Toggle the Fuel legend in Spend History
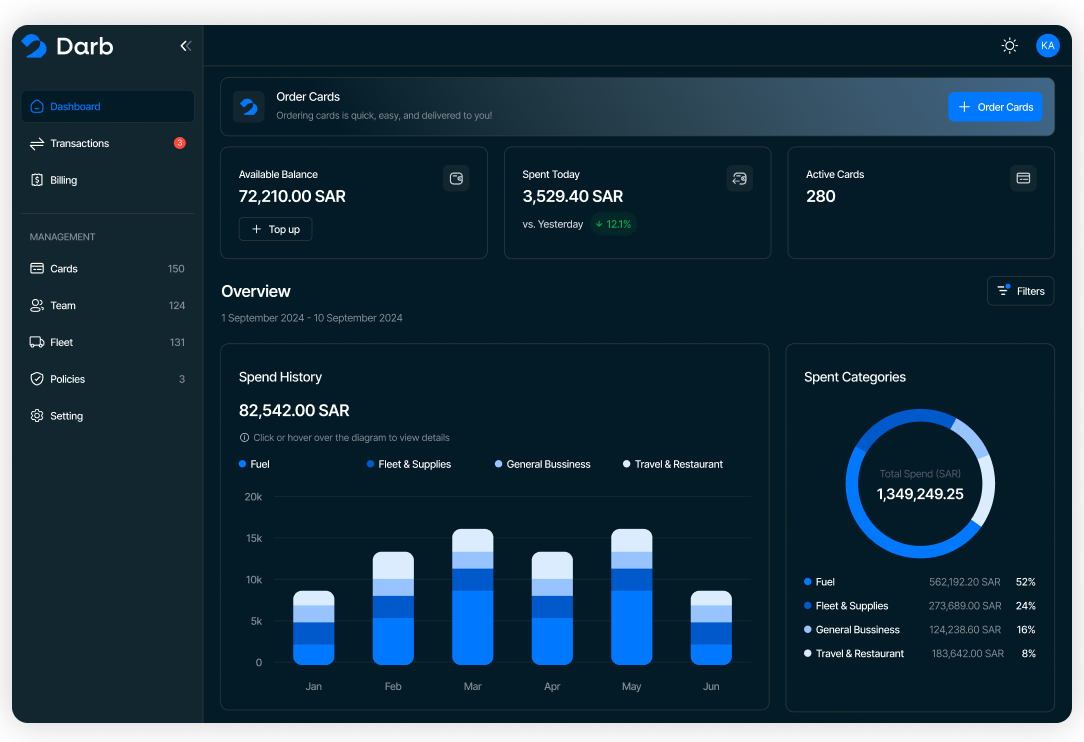1084x742 pixels. [x=254, y=464]
